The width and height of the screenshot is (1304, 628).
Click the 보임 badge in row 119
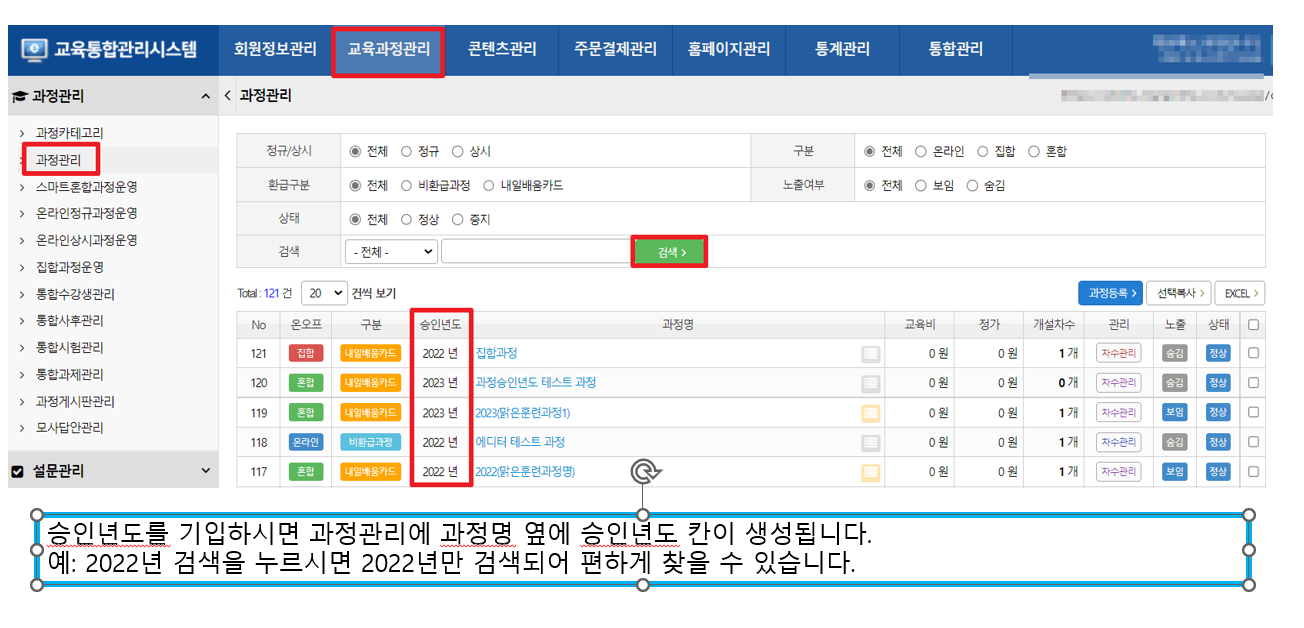1174,413
